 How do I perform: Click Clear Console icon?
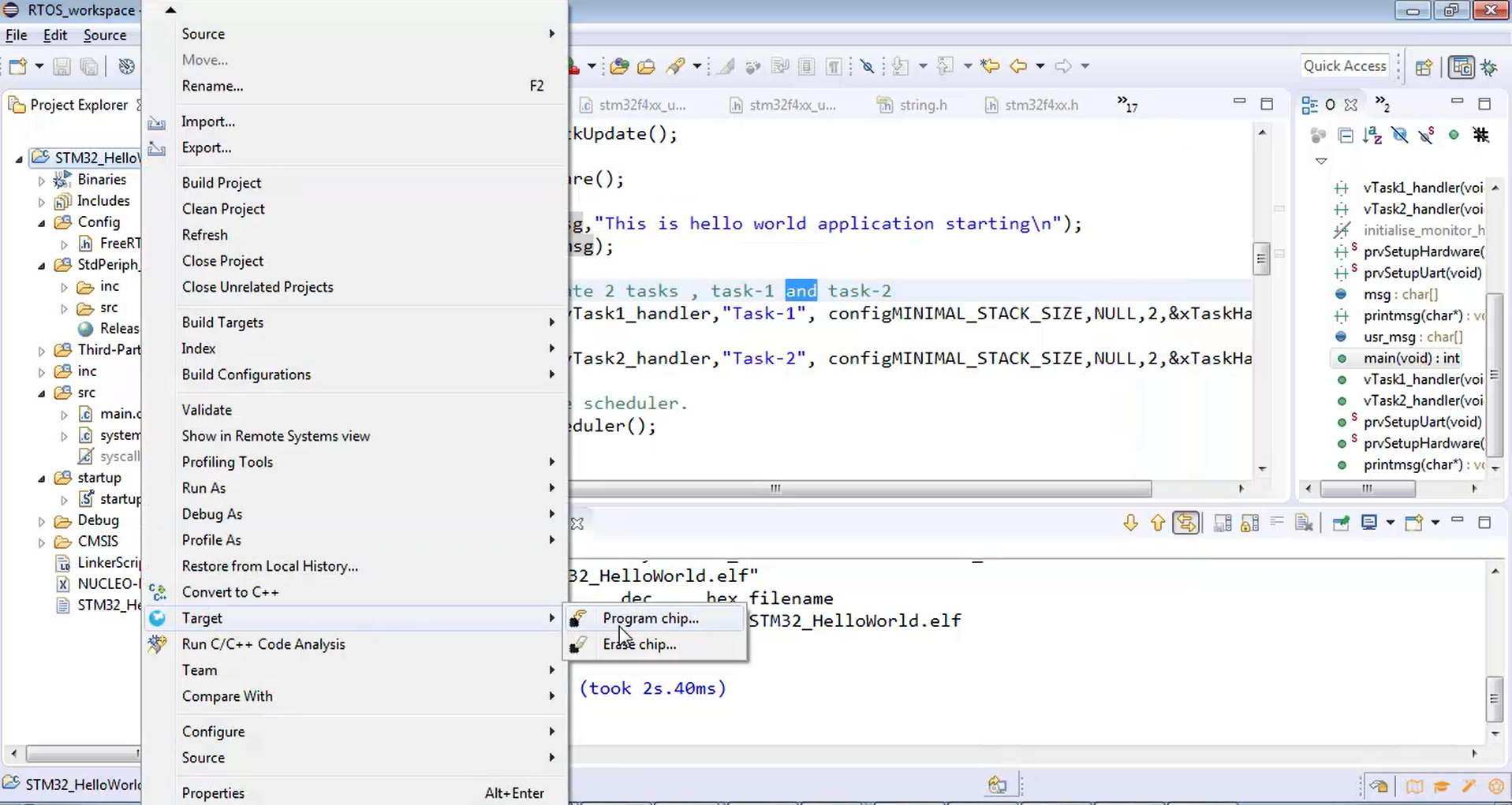pos(1304,523)
